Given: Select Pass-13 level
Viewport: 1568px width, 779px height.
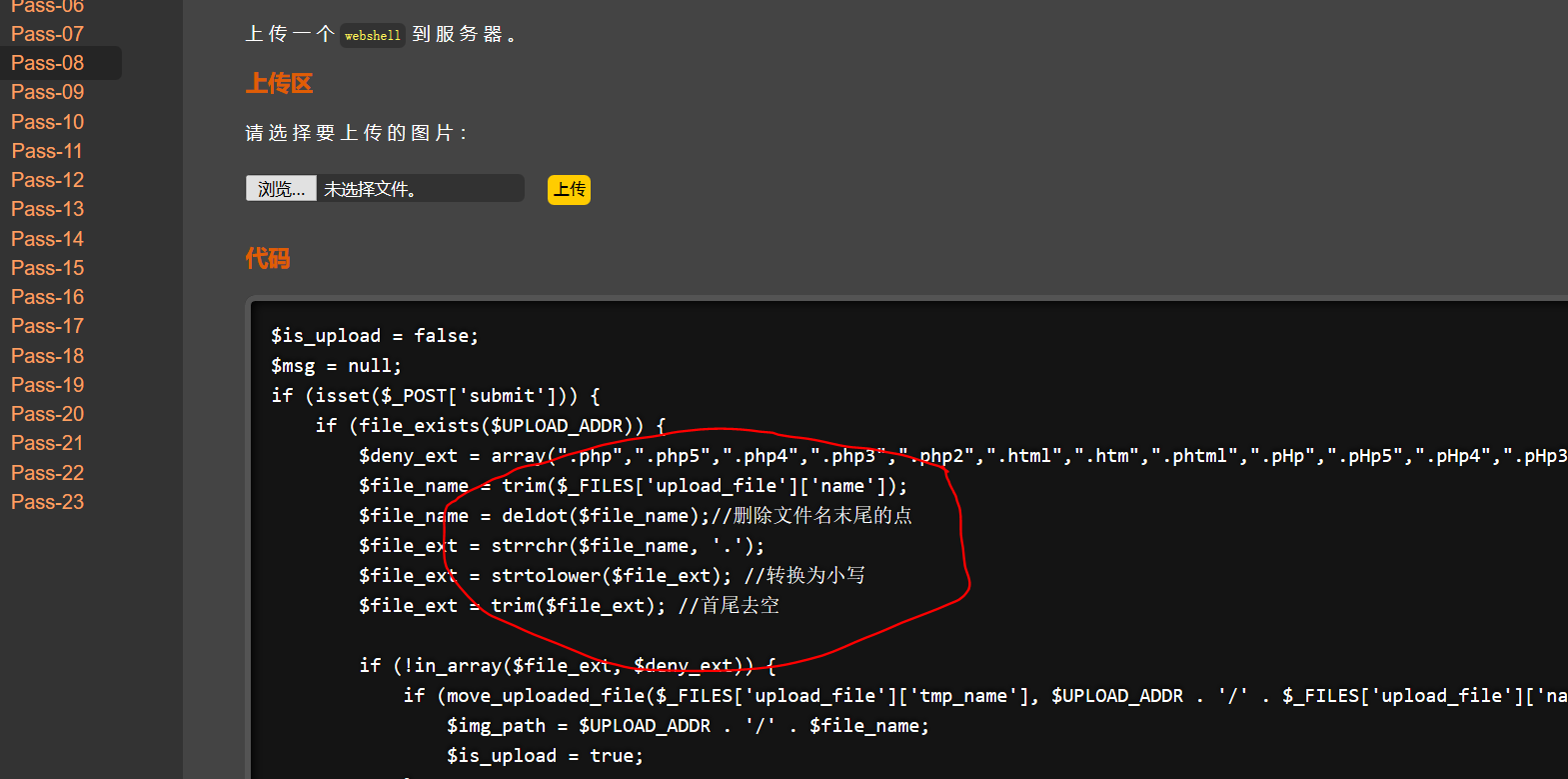Looking at the screenshot, I should 47,209.
